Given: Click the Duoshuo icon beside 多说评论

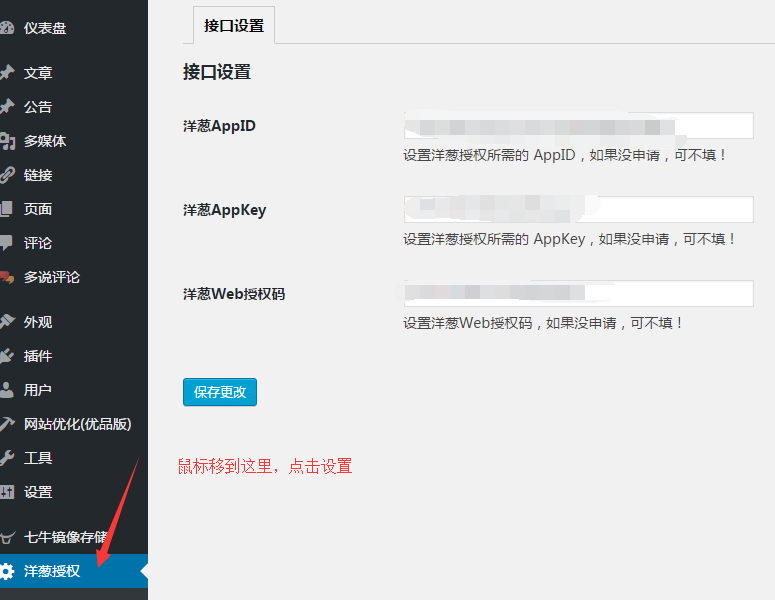Looking at the screenshot, I should (7, 277).
